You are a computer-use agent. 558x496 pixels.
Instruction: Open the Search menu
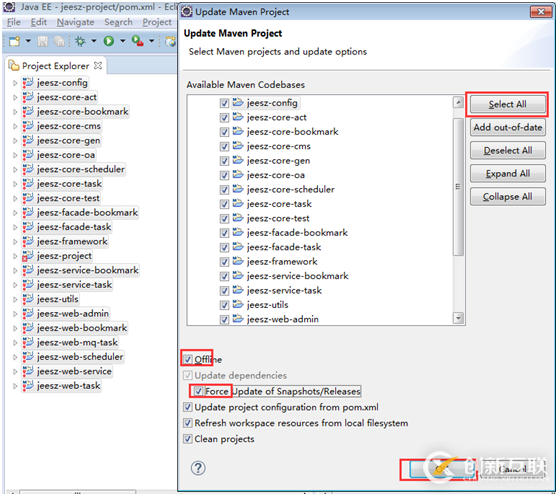[x=118, y=22]
